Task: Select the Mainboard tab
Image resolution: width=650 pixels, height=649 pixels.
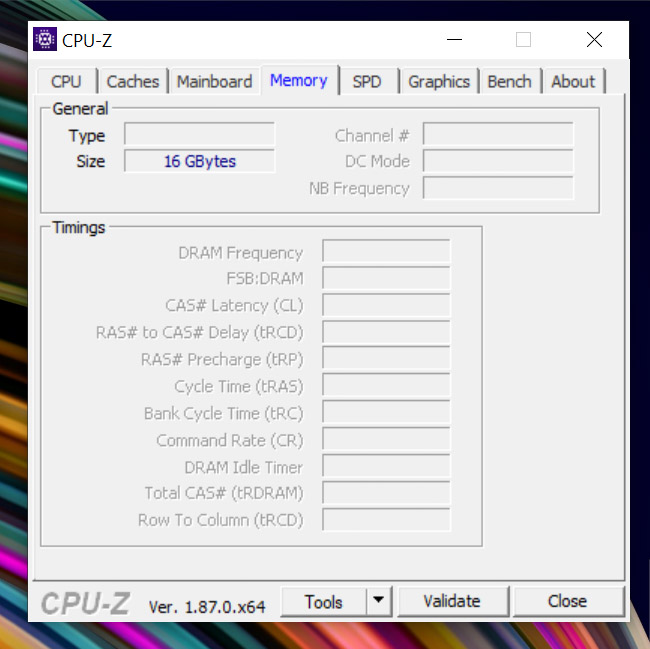Action: 214,81
